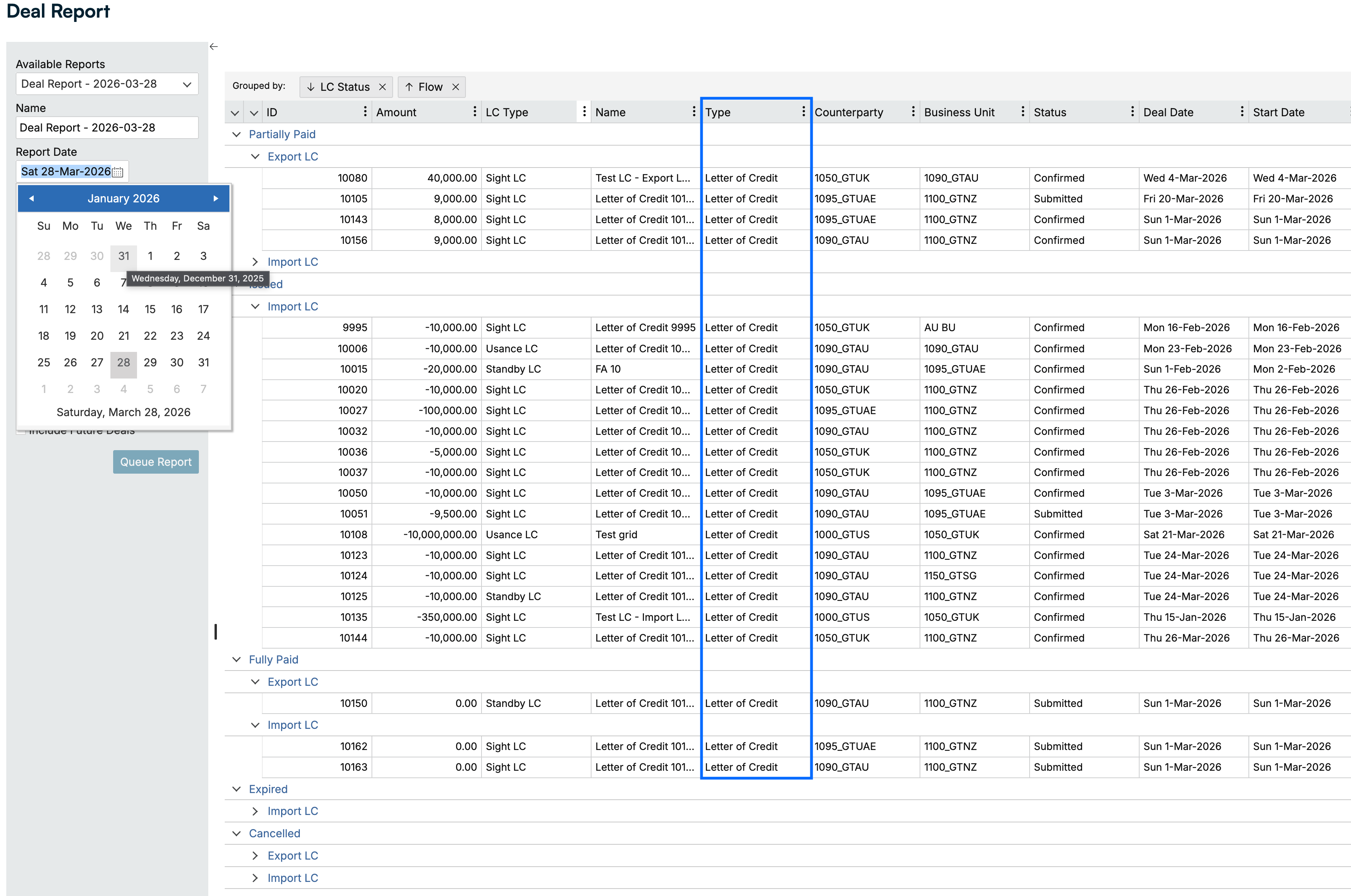Image resolution: width=1351 pixels, height=896 pixels.
Task: Go to previous month in calendar
Action: tap(31, 198)
